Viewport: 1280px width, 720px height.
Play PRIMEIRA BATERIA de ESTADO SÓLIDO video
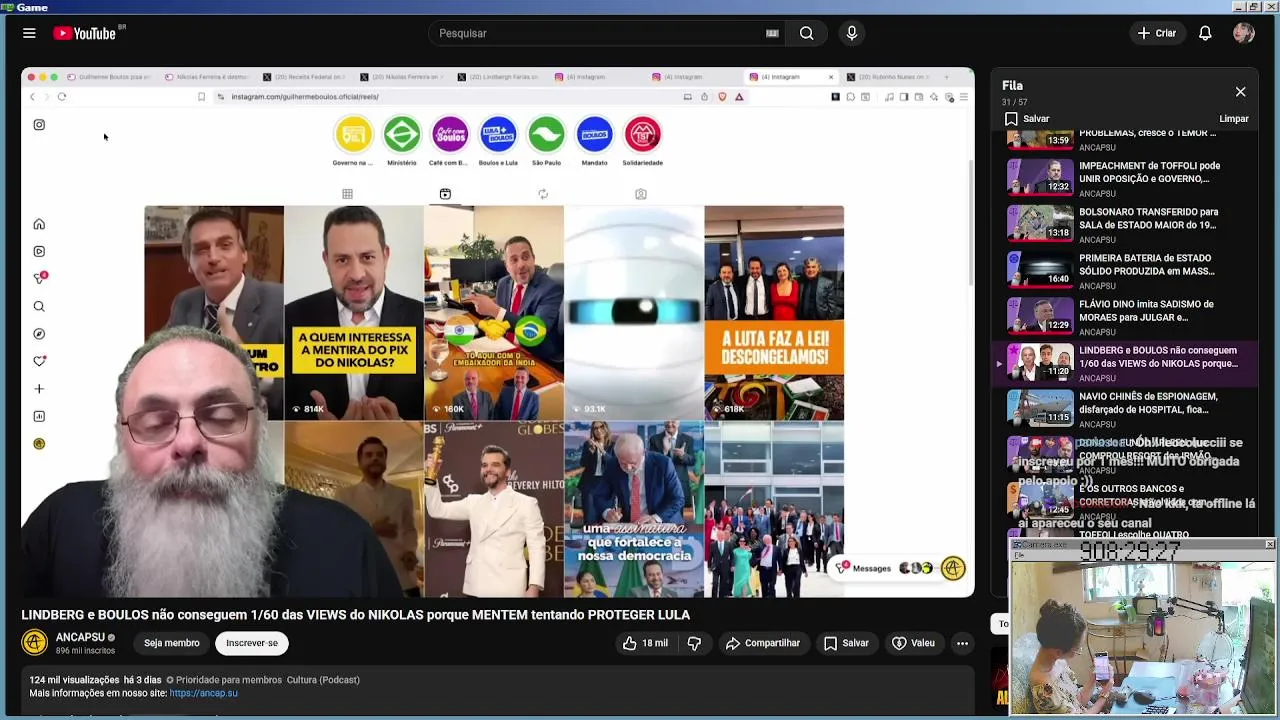1125,270
